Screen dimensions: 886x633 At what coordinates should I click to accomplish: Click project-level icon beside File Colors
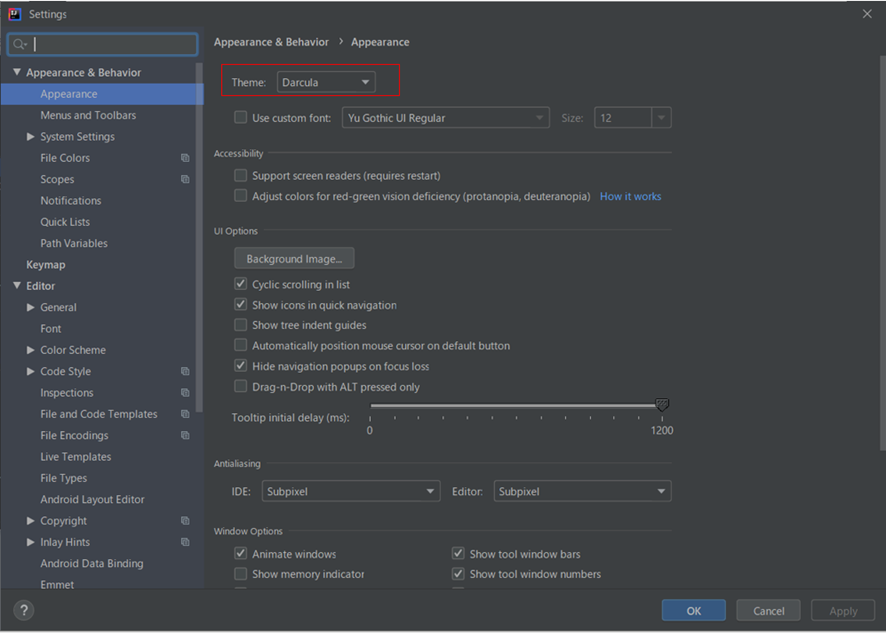coord(185,158)
